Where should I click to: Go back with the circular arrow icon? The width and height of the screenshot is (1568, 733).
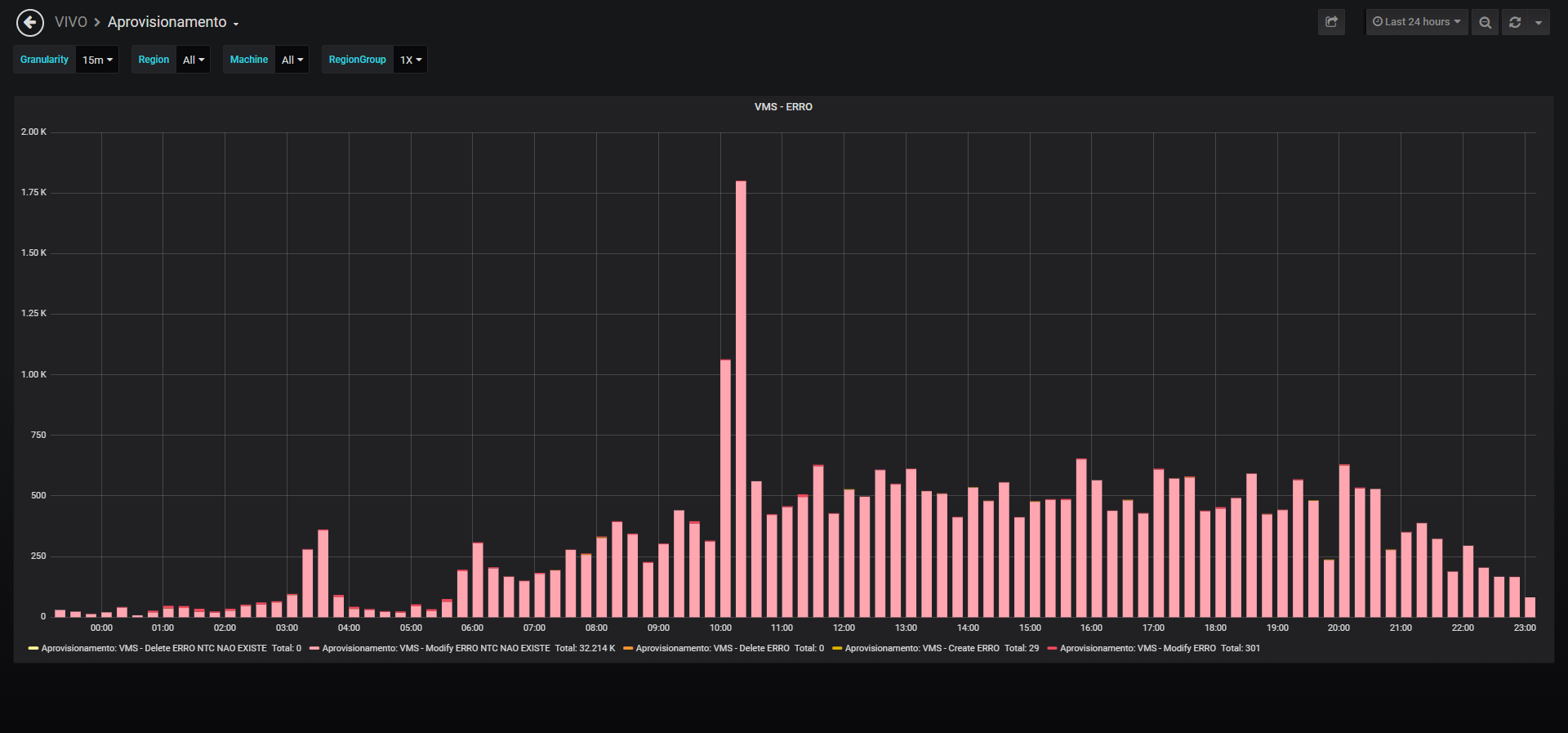click(x=30, y=22)
